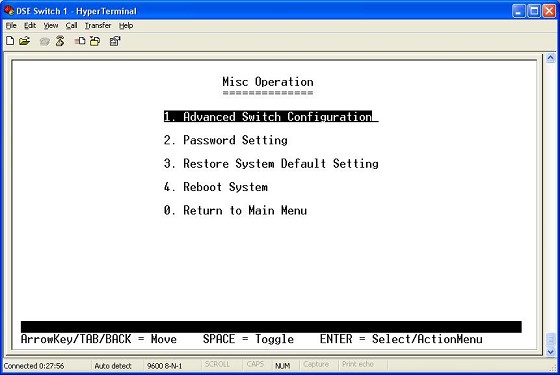Viewport: 560px width, 375px height.
Task: Click the Properties toolbar icon
Action: (x=115, y=41)
